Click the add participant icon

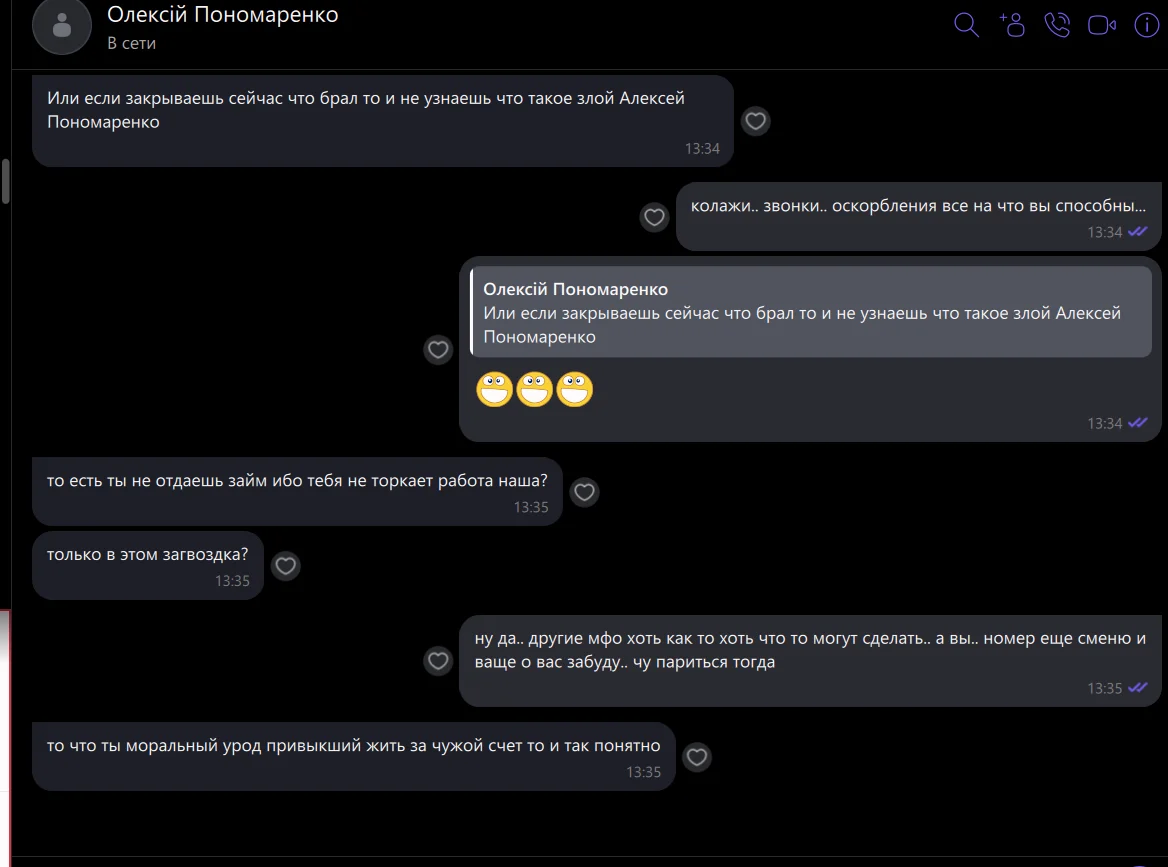pos(1012,25)
